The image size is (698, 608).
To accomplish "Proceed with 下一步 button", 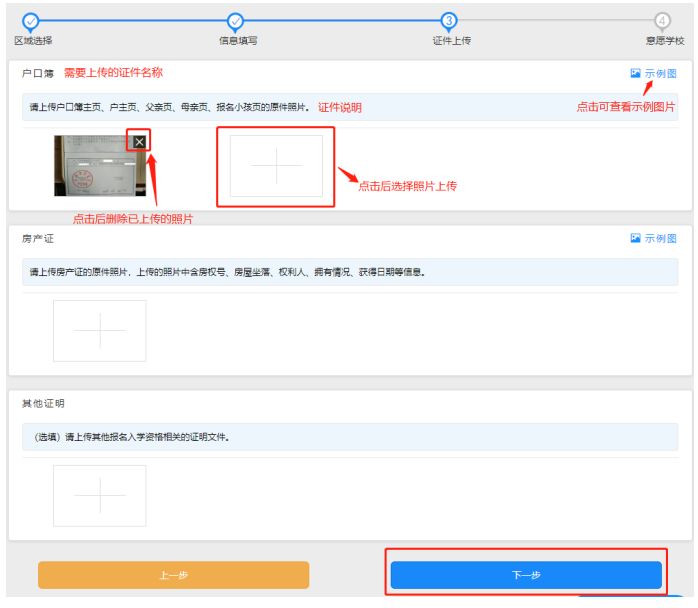I will pos(526,575).
